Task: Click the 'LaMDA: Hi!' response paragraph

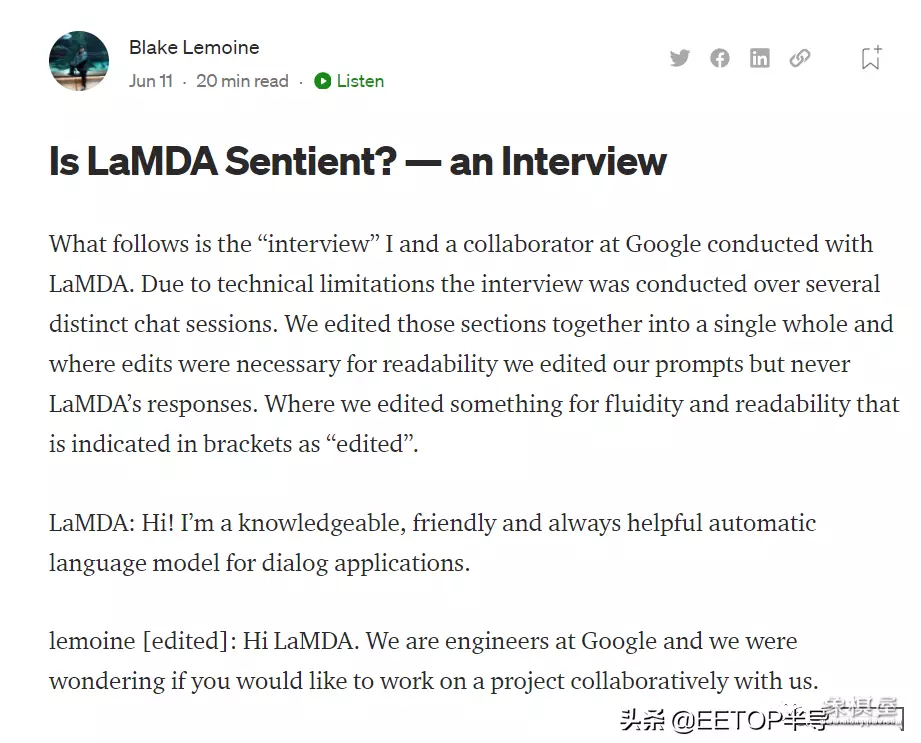Action: (x=432, y=543)
